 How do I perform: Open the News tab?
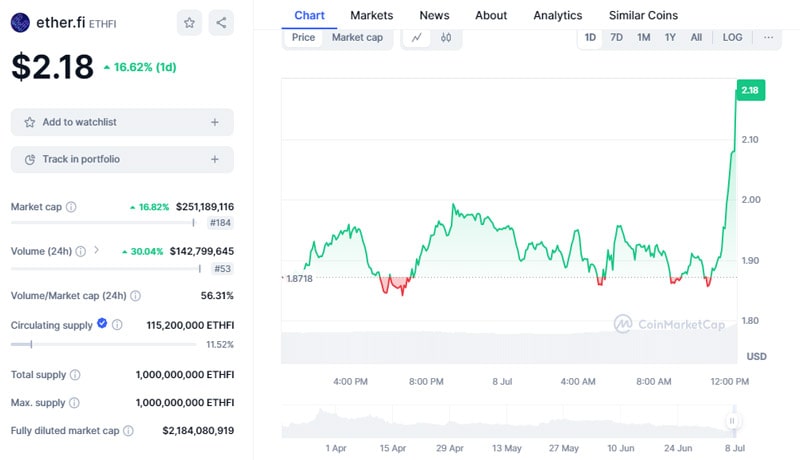[x=434, y=15]
